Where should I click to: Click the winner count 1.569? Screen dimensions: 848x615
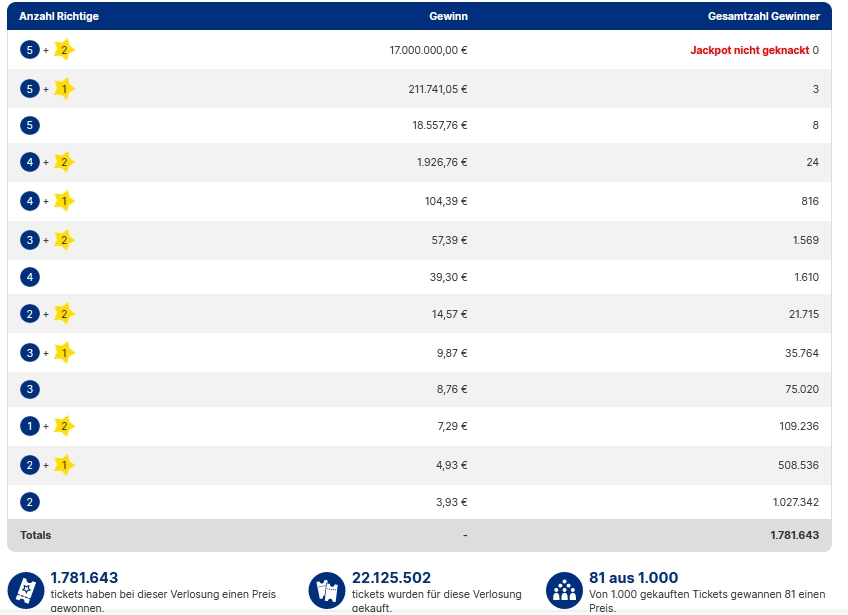(x=806, y=240)
